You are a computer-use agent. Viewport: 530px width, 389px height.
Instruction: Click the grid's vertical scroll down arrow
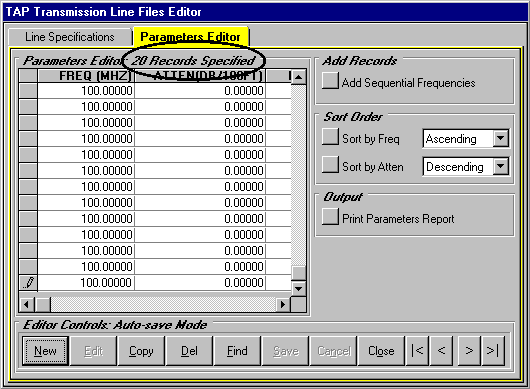[x=298, y=289]
